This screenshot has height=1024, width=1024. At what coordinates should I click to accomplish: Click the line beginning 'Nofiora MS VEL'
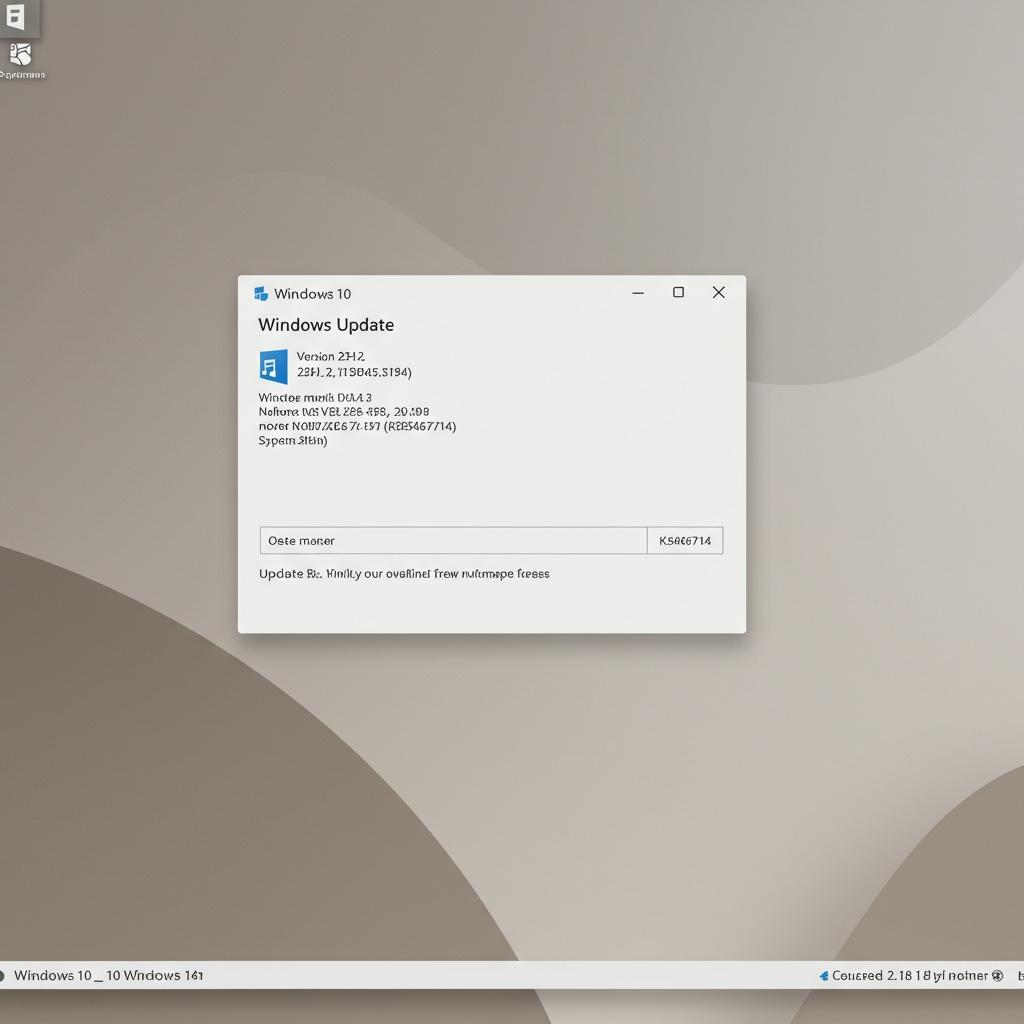[x=344, y=412]
